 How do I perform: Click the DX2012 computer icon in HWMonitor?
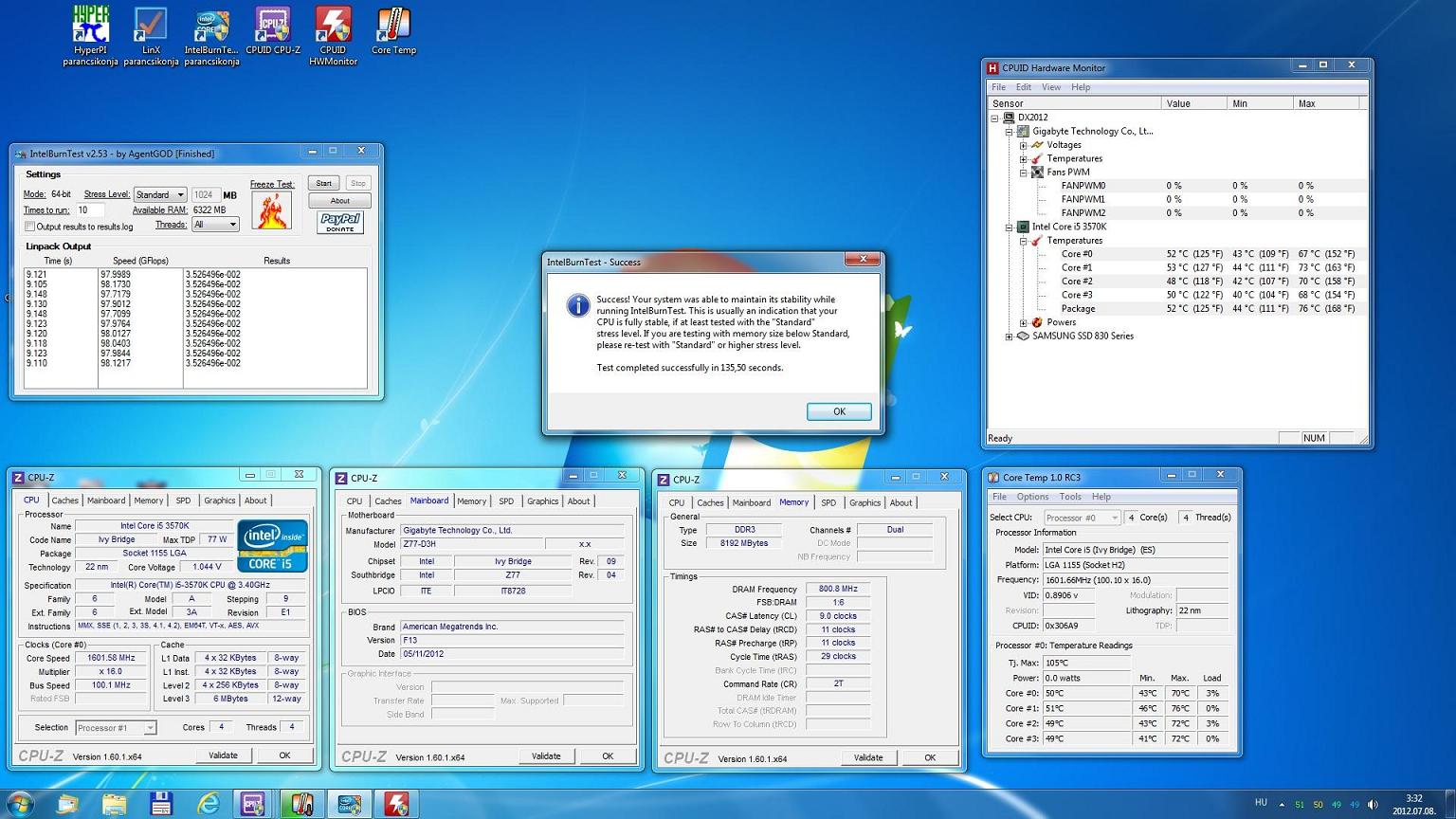[x=1009, y=118]
